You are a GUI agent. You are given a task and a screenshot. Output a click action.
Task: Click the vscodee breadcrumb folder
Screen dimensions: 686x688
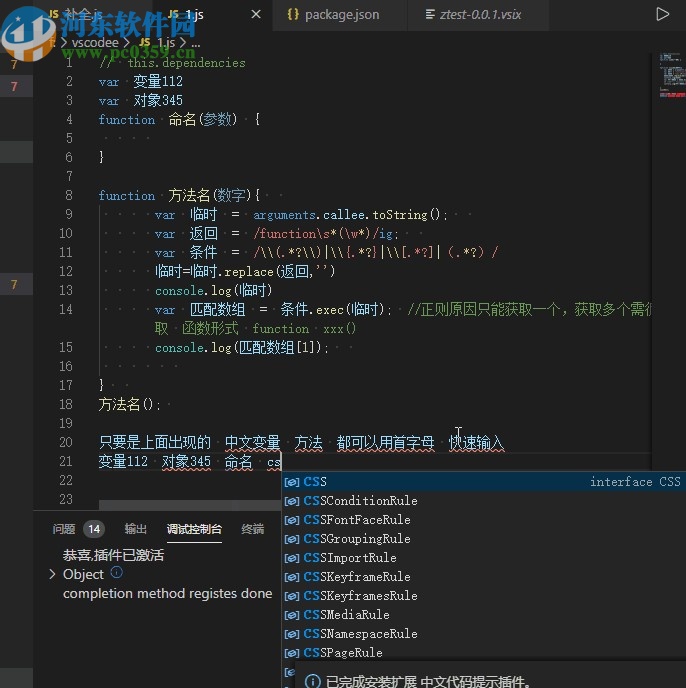tap(95, 43)
